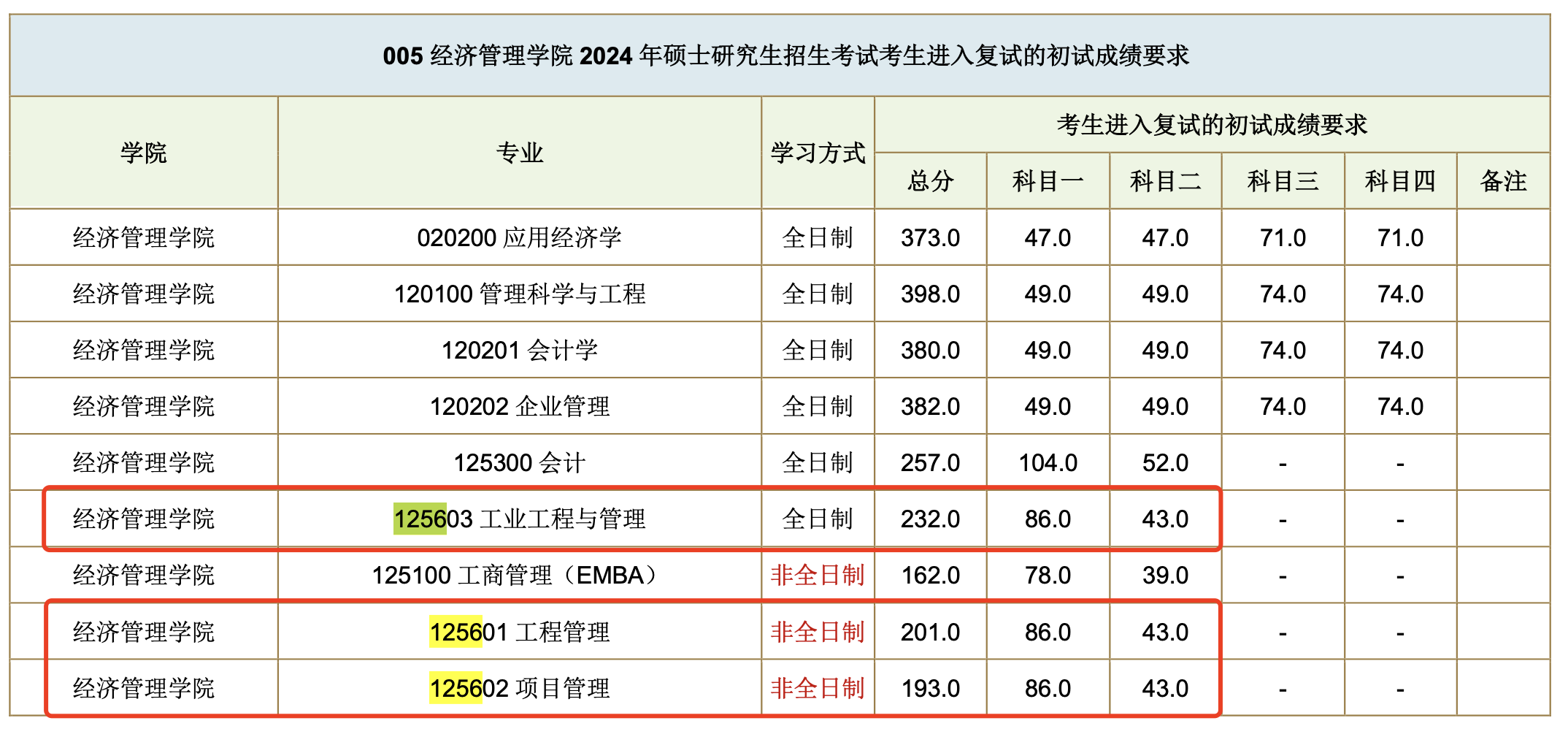Click the 120202 企业管理 major cell

[x=520, y=406]
